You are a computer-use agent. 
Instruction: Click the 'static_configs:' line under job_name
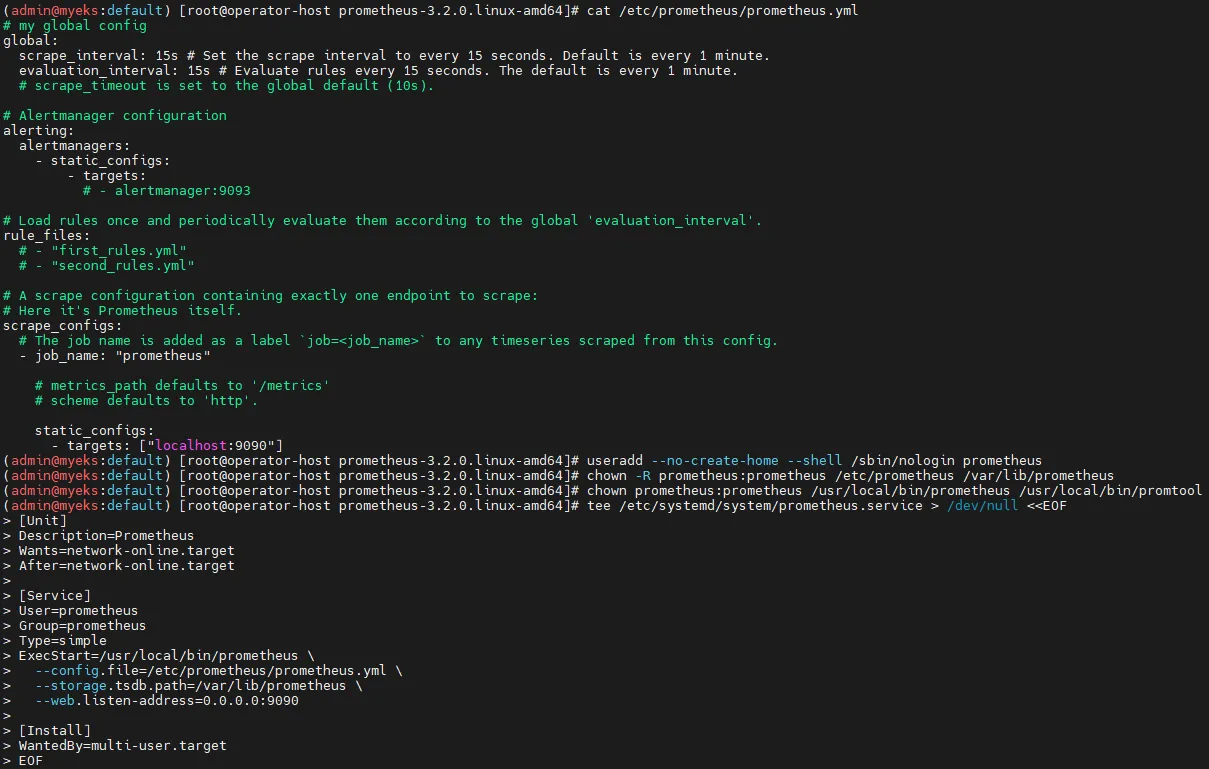pos(95,430)
